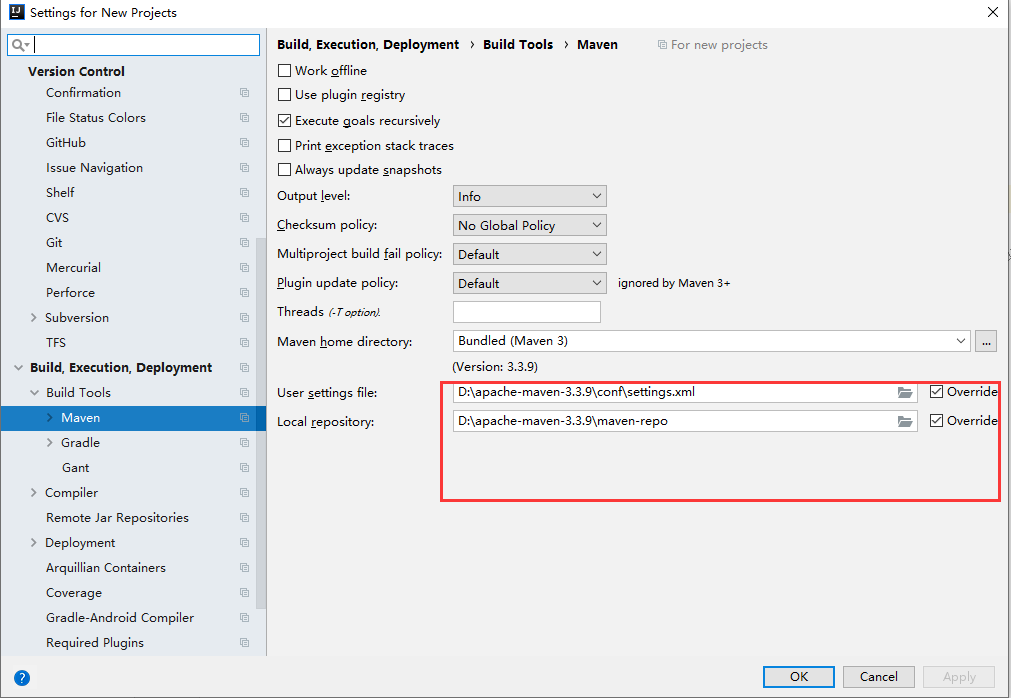Enable the Work offline checkbox

tap(284, 70)
